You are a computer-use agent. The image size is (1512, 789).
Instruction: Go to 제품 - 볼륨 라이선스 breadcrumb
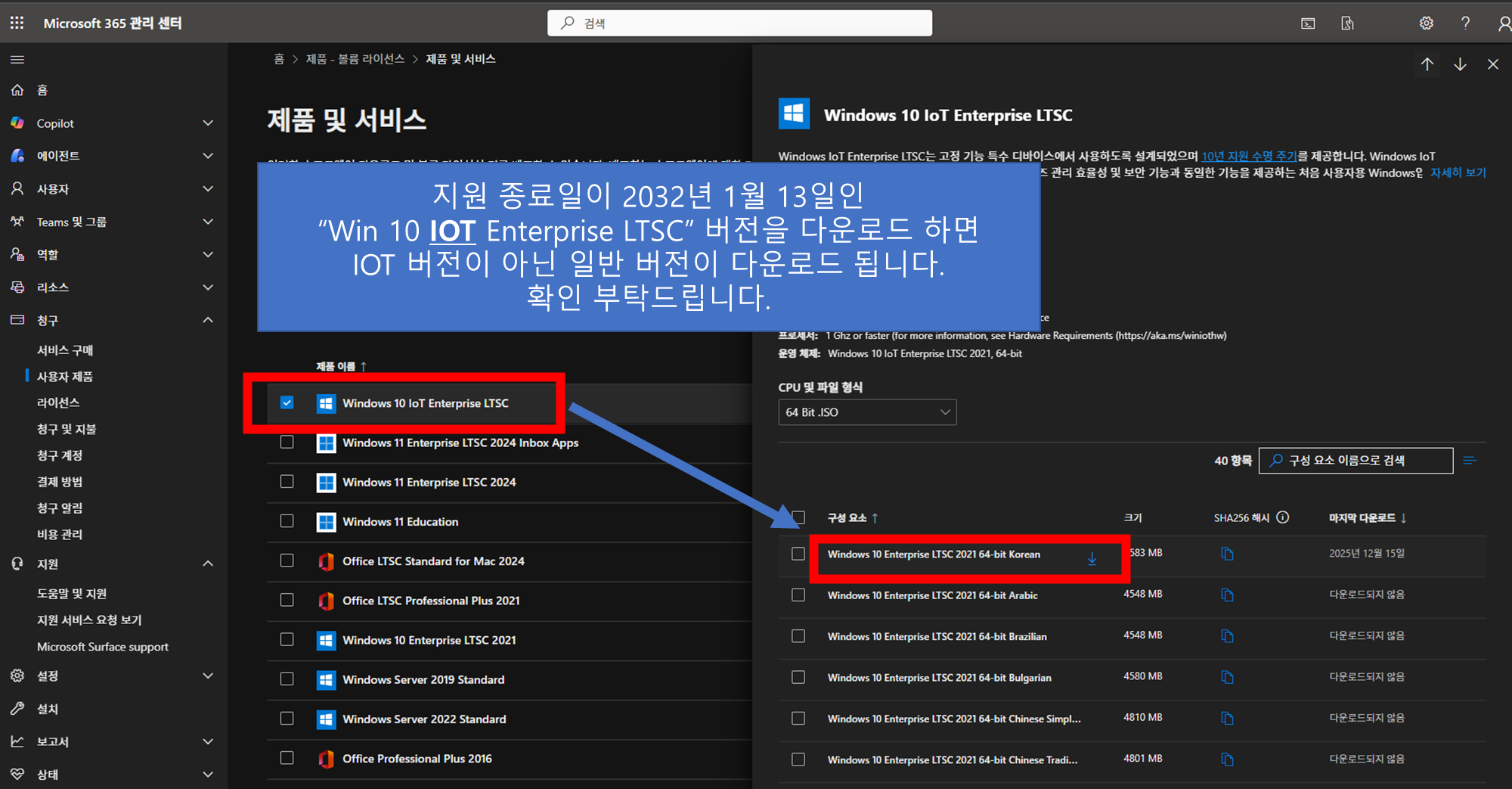pos(355,59)
